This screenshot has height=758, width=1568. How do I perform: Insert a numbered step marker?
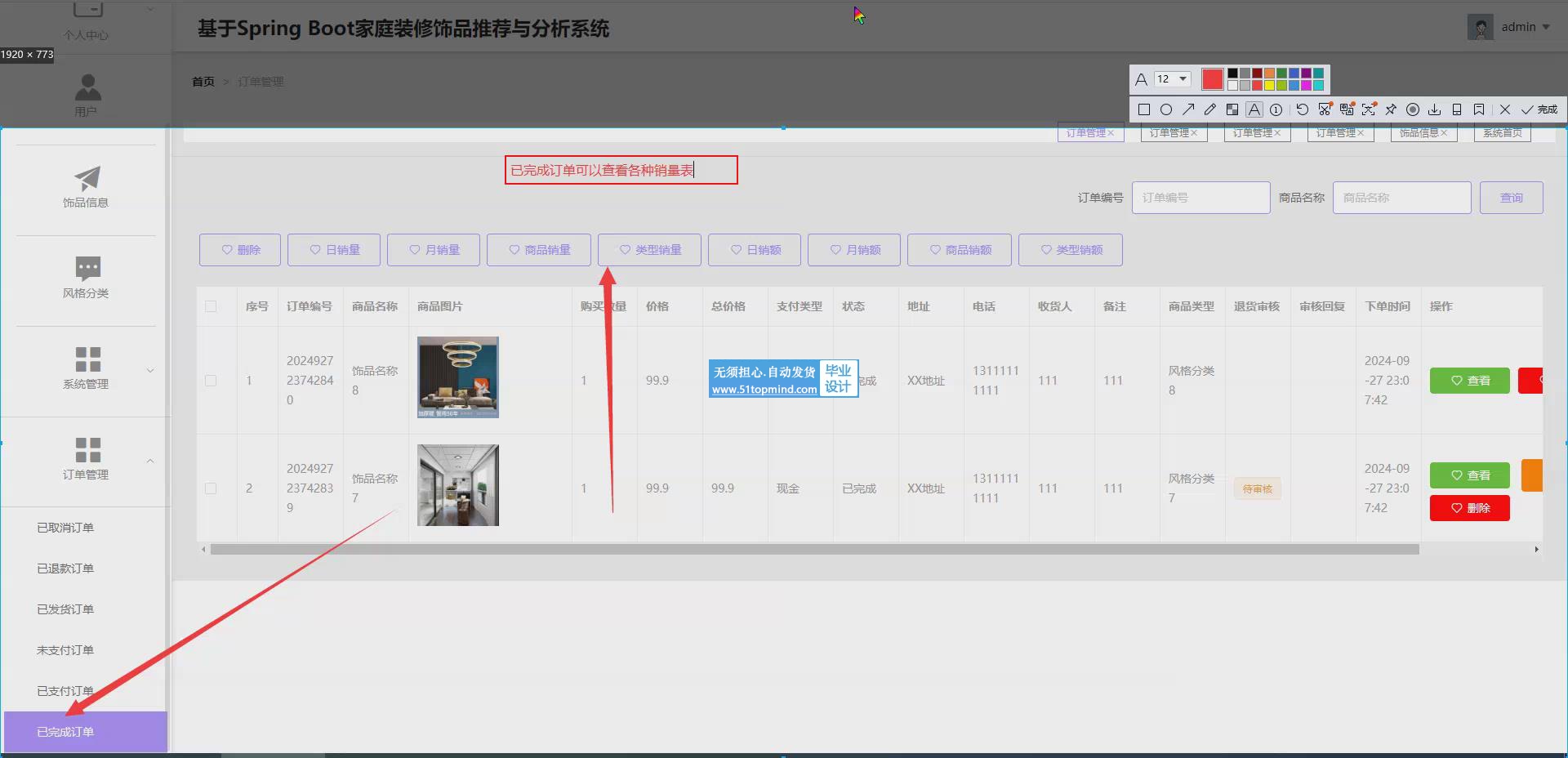[x=1276, y=109]
